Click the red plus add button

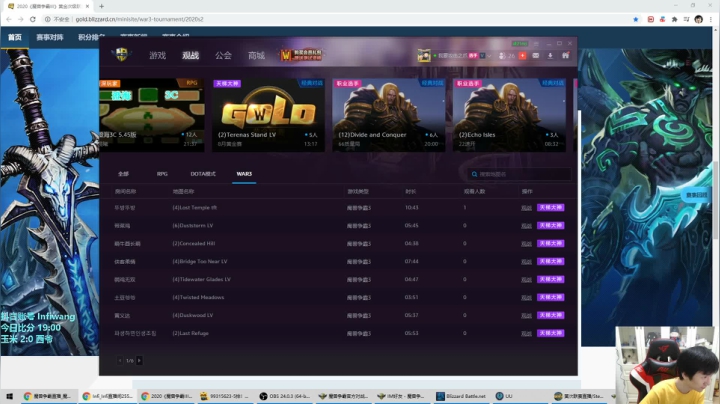pos(523,56)
